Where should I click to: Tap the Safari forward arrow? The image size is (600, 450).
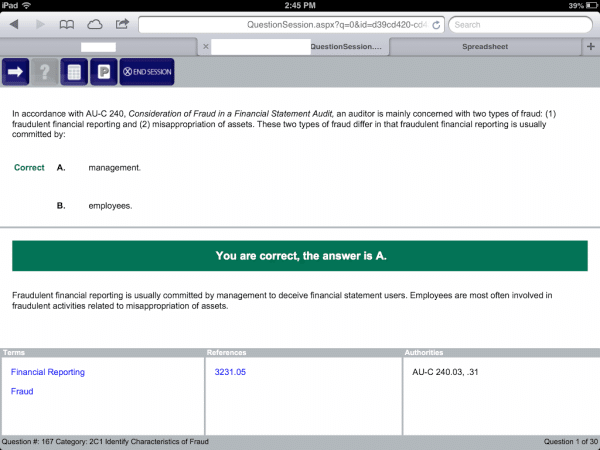coord(40,24)
